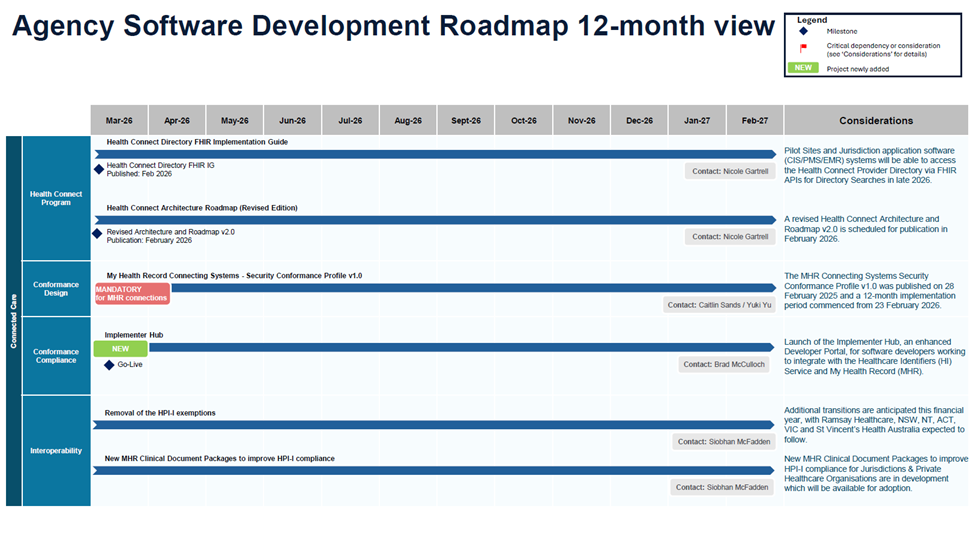Image resolution: width=976 pixels, height=548 pixels.
Task: Click the Milestone diamond icon in the legend
Action: coord(804,31)
